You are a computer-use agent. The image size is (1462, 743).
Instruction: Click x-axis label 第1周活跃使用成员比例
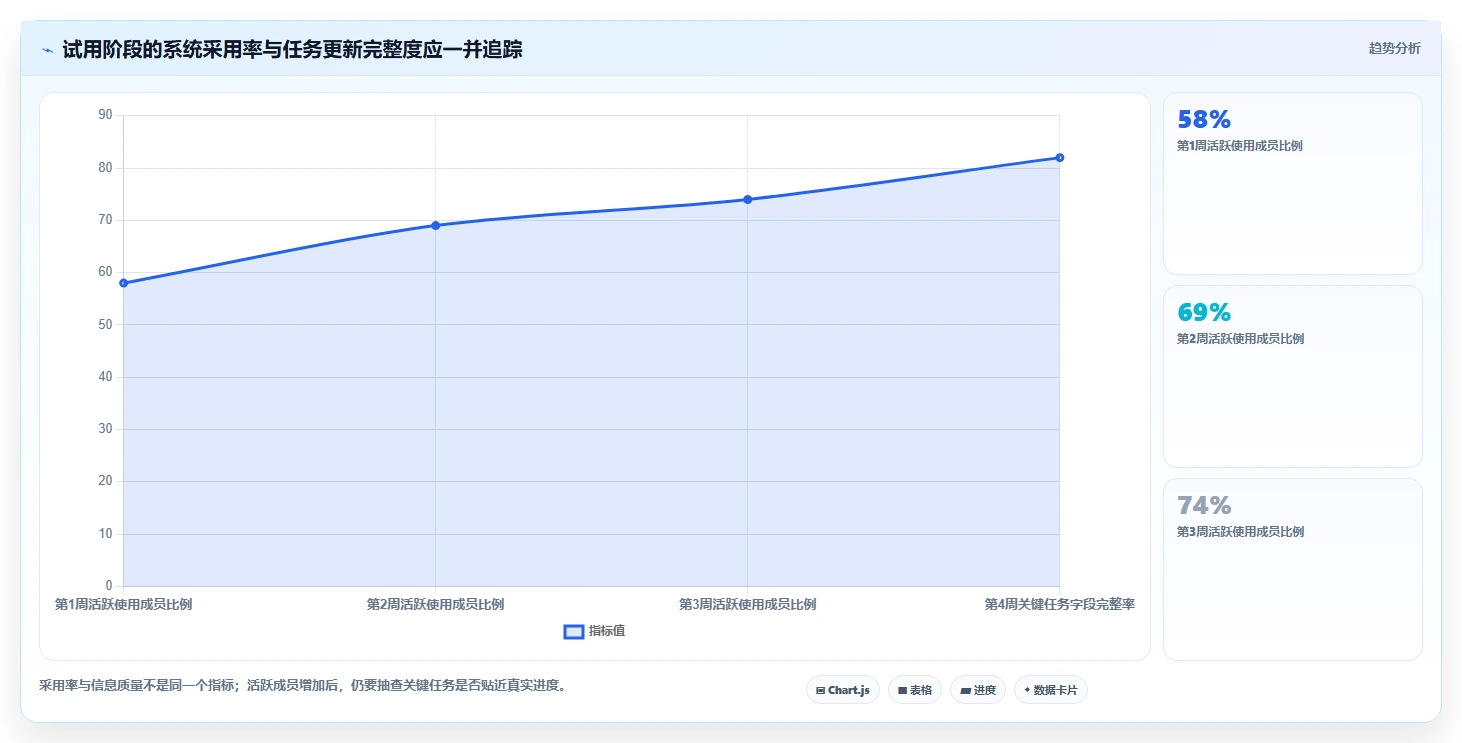point(123,604)
